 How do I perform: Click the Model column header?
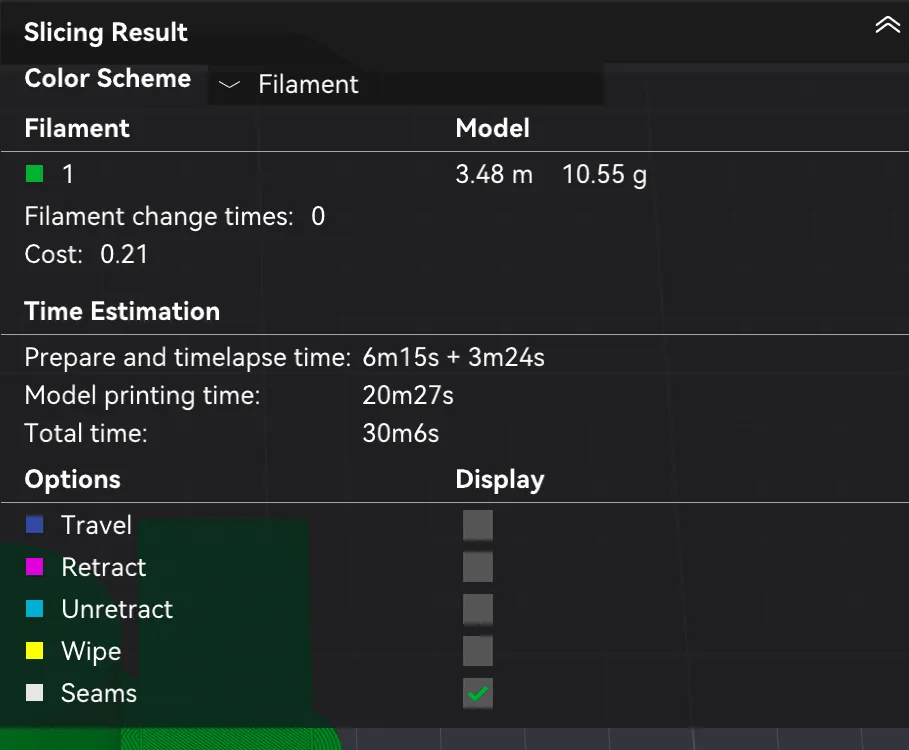[x=492, y=128]
